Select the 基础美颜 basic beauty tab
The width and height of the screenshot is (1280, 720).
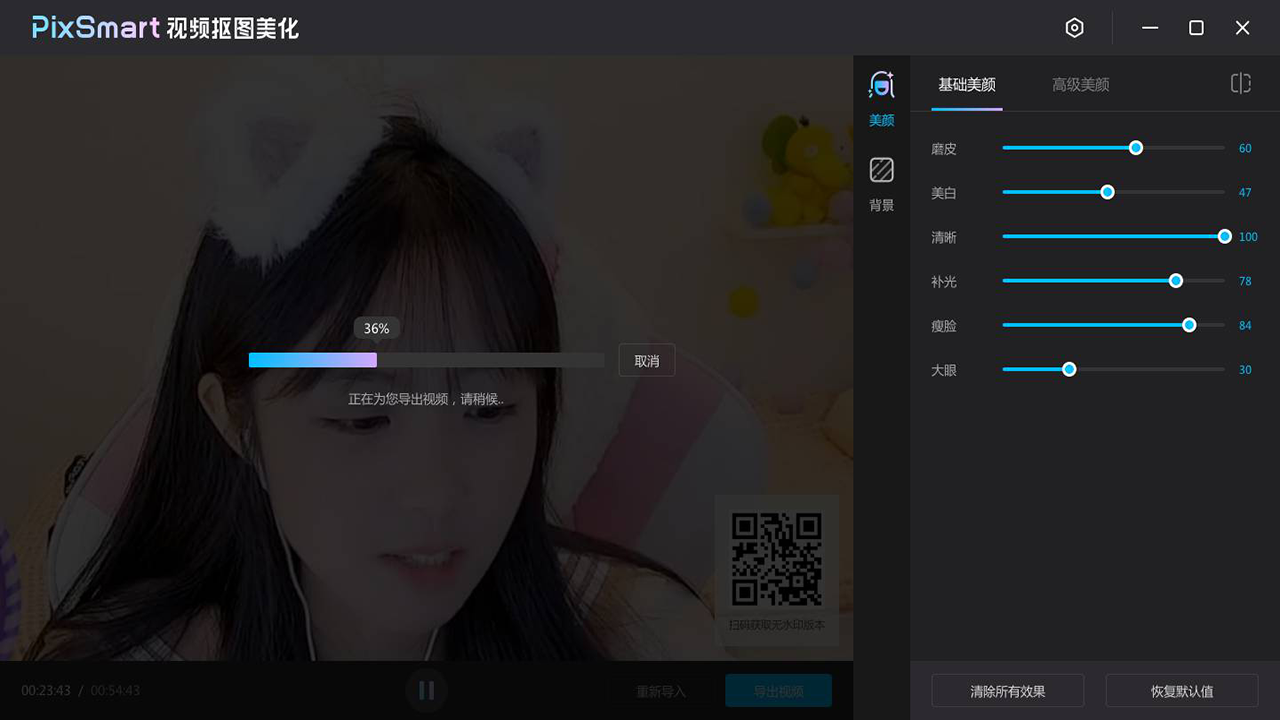[x=965, y=84]
